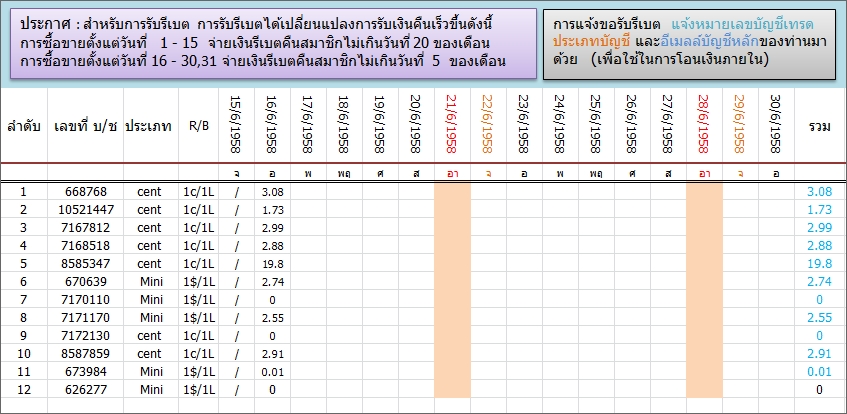The height and width of the screenshot is (414, 847).
Task: Click rebate value 2.55 in 16/6 column
Action: [x=272, y=318]
